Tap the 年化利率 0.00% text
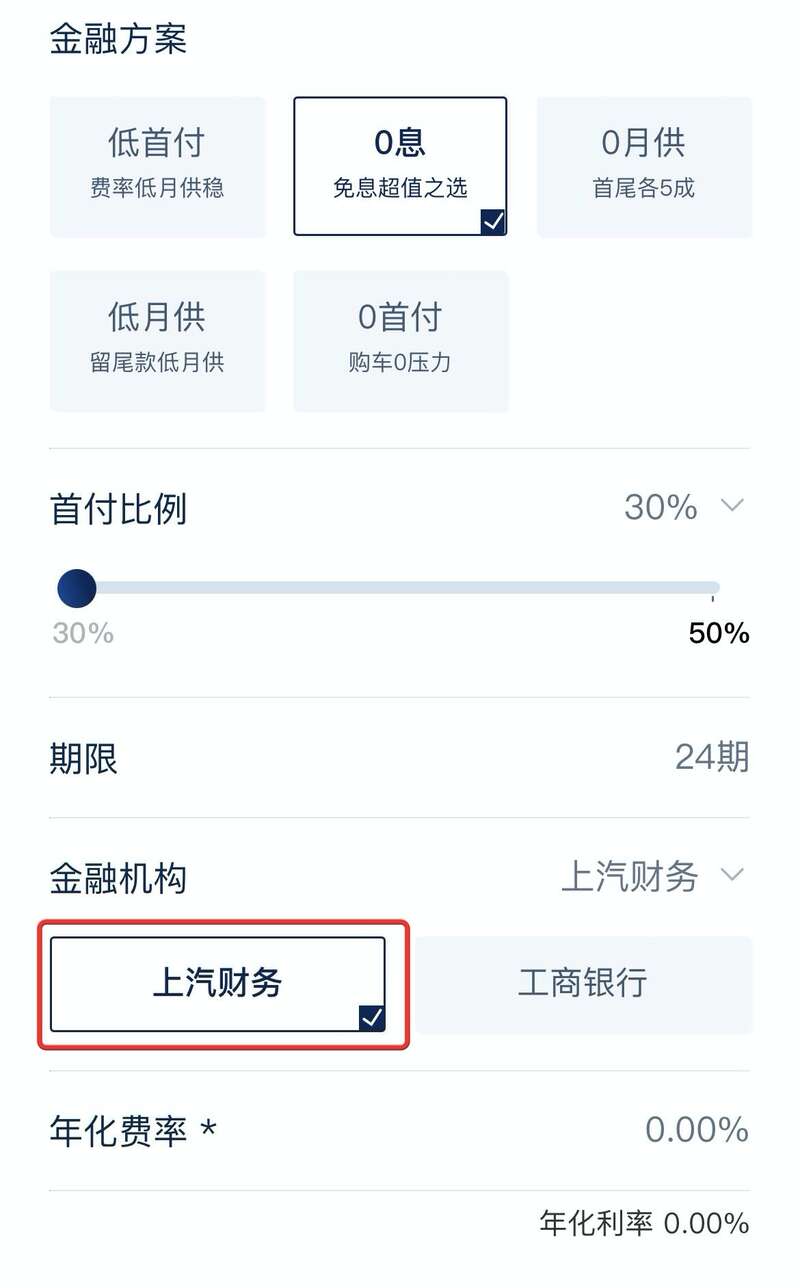 pos(644,1222)
